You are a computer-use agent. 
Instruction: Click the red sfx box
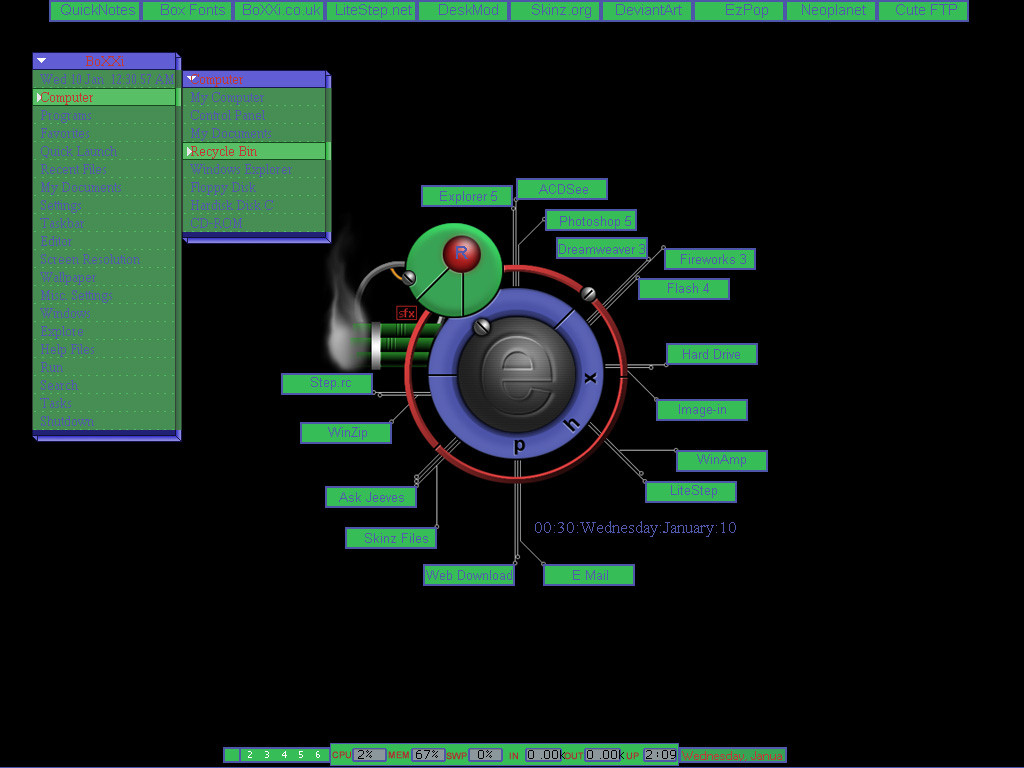pyautogui.click(x=406, y=313)
